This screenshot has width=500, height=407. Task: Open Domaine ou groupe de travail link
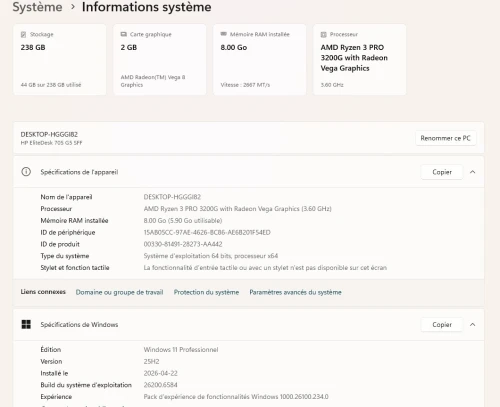pos(119,292)
